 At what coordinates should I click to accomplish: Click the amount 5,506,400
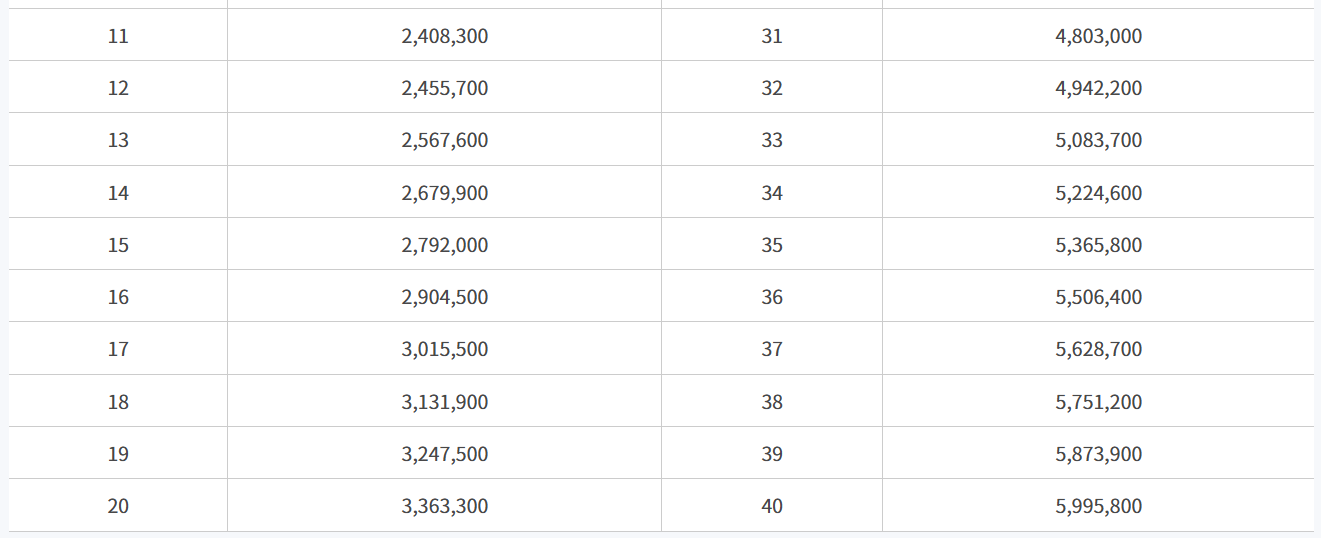[x=1099, y=297]
